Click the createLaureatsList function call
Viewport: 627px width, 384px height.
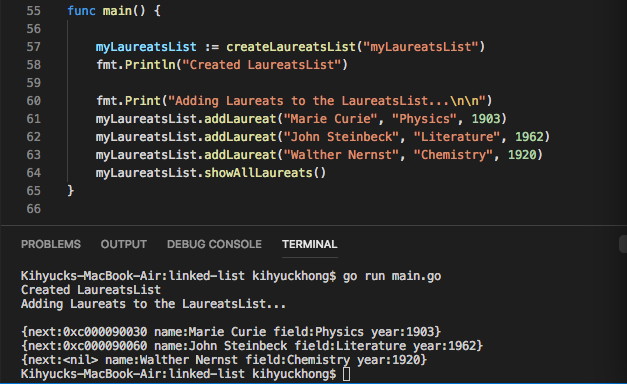[291, 47]
